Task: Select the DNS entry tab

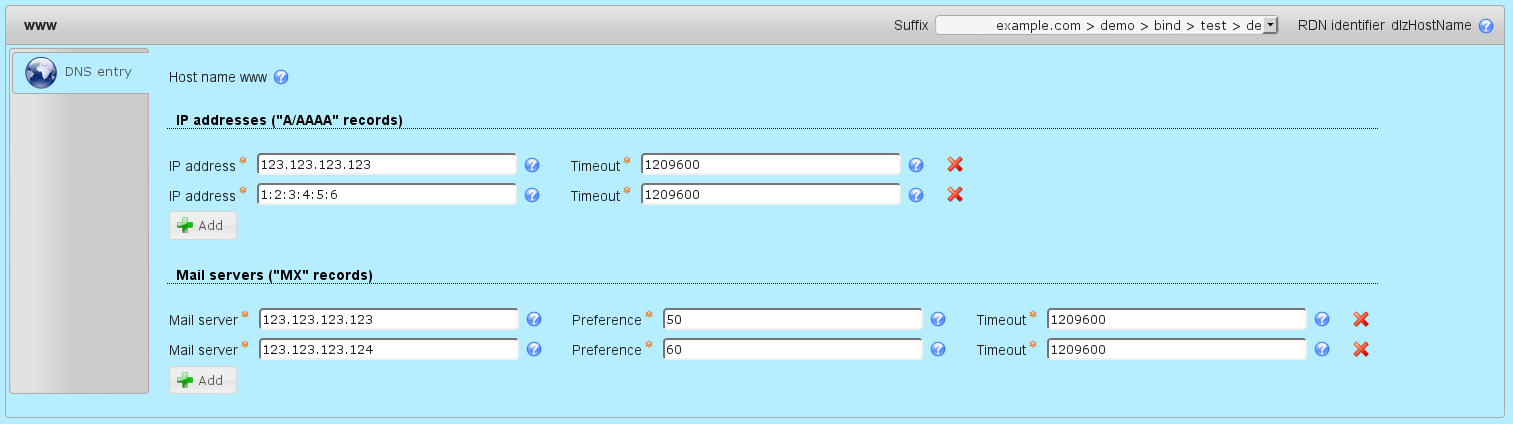Action: 81,72
